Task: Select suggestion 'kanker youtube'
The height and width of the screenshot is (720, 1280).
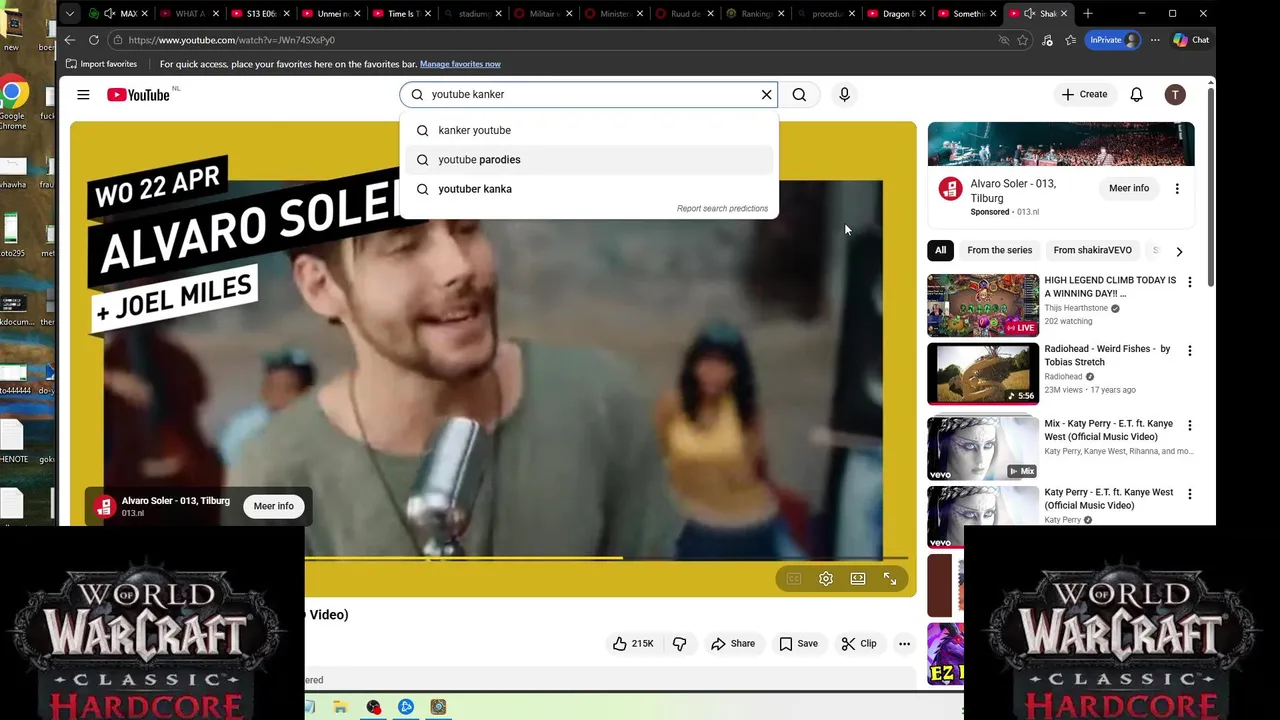Action: 589,130
